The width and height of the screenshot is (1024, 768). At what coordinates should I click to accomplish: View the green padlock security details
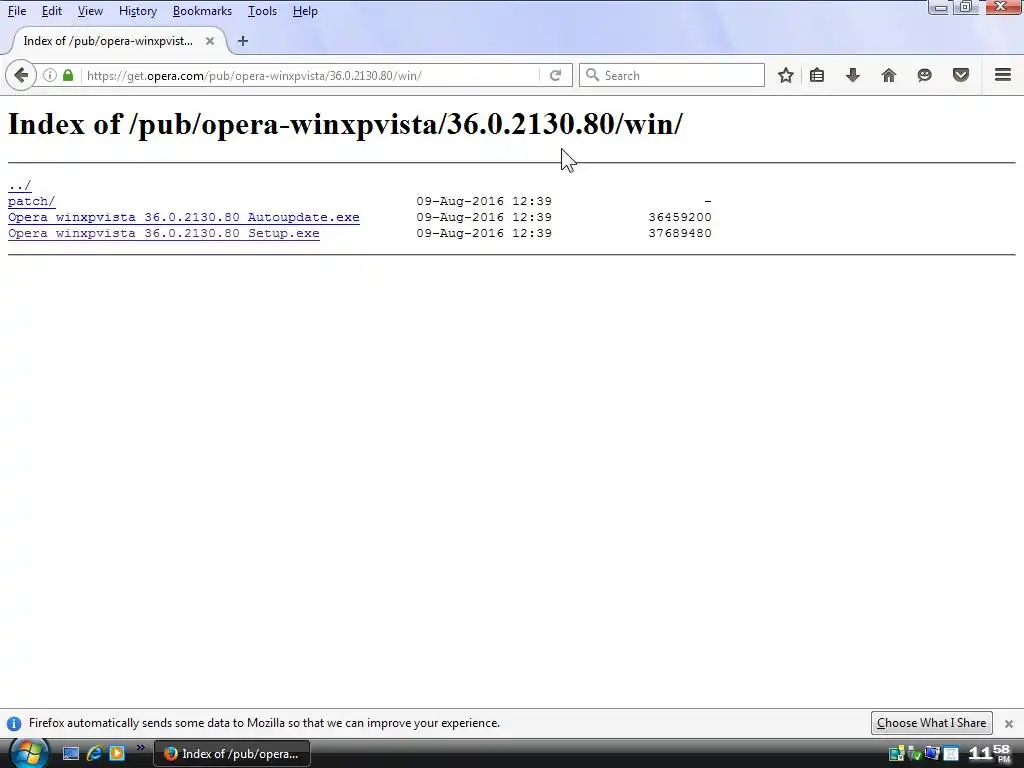pyautogui.click(x=68, y=75)
